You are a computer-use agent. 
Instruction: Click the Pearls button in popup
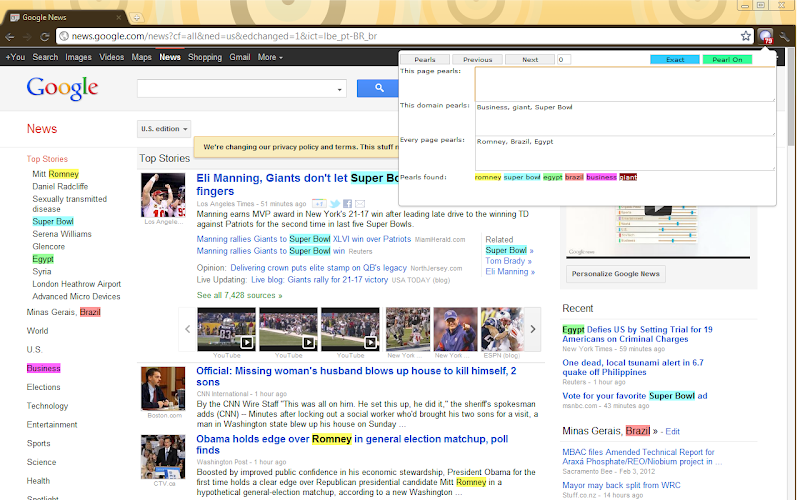click(424, 60)
